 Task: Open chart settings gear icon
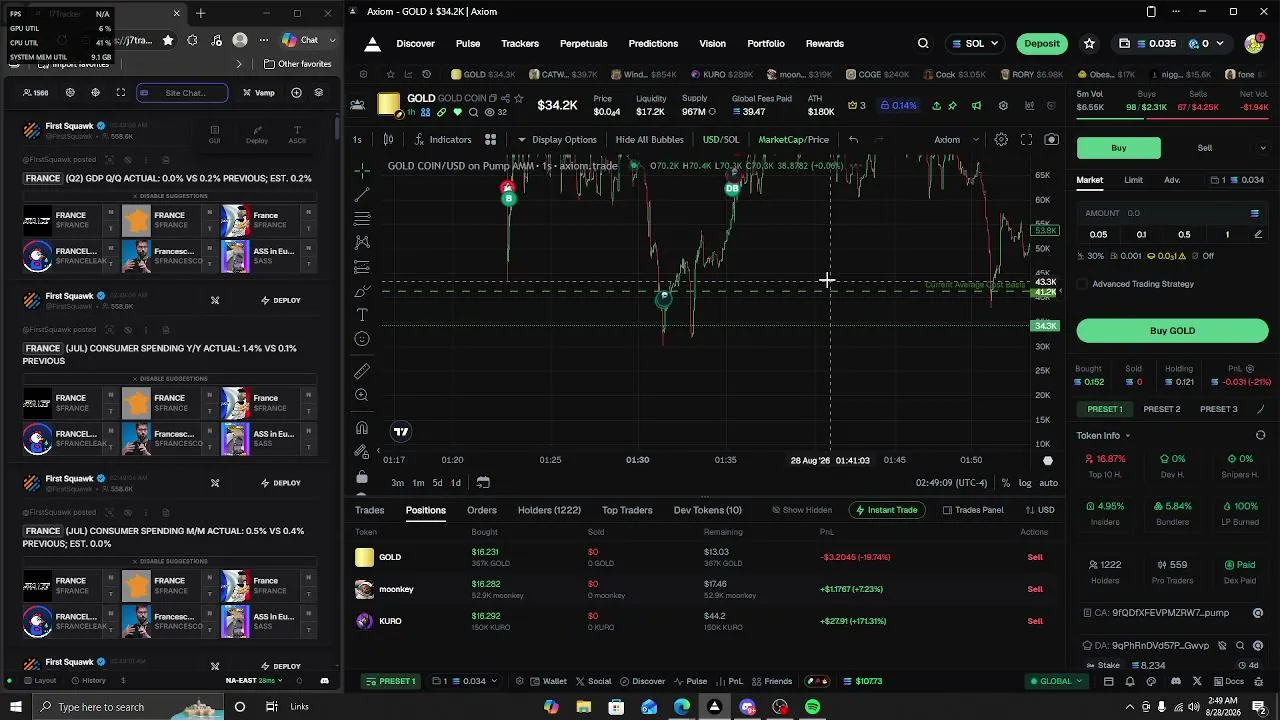click(1001, 140)
